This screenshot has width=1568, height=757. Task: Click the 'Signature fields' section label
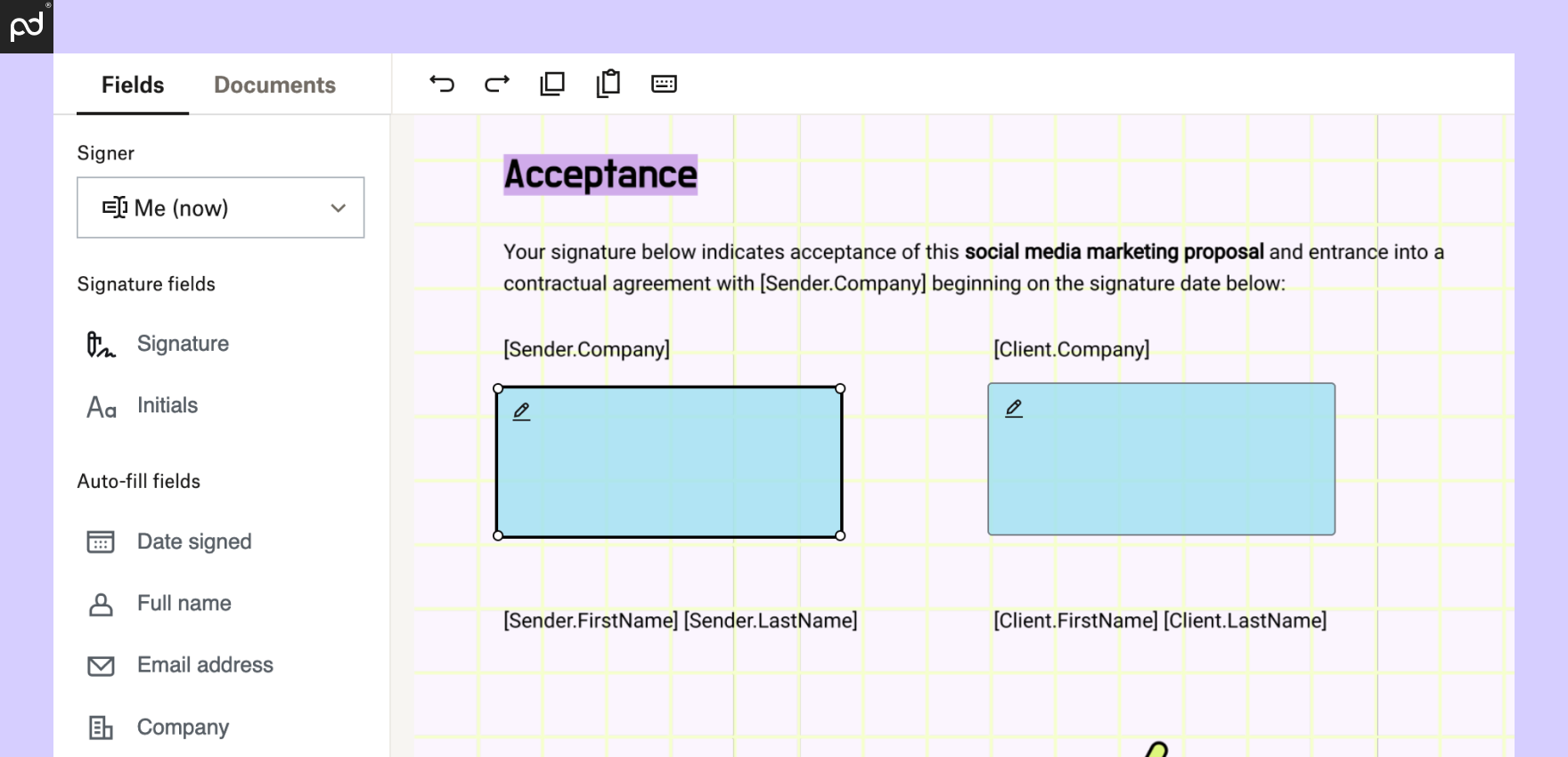[146, 284]
